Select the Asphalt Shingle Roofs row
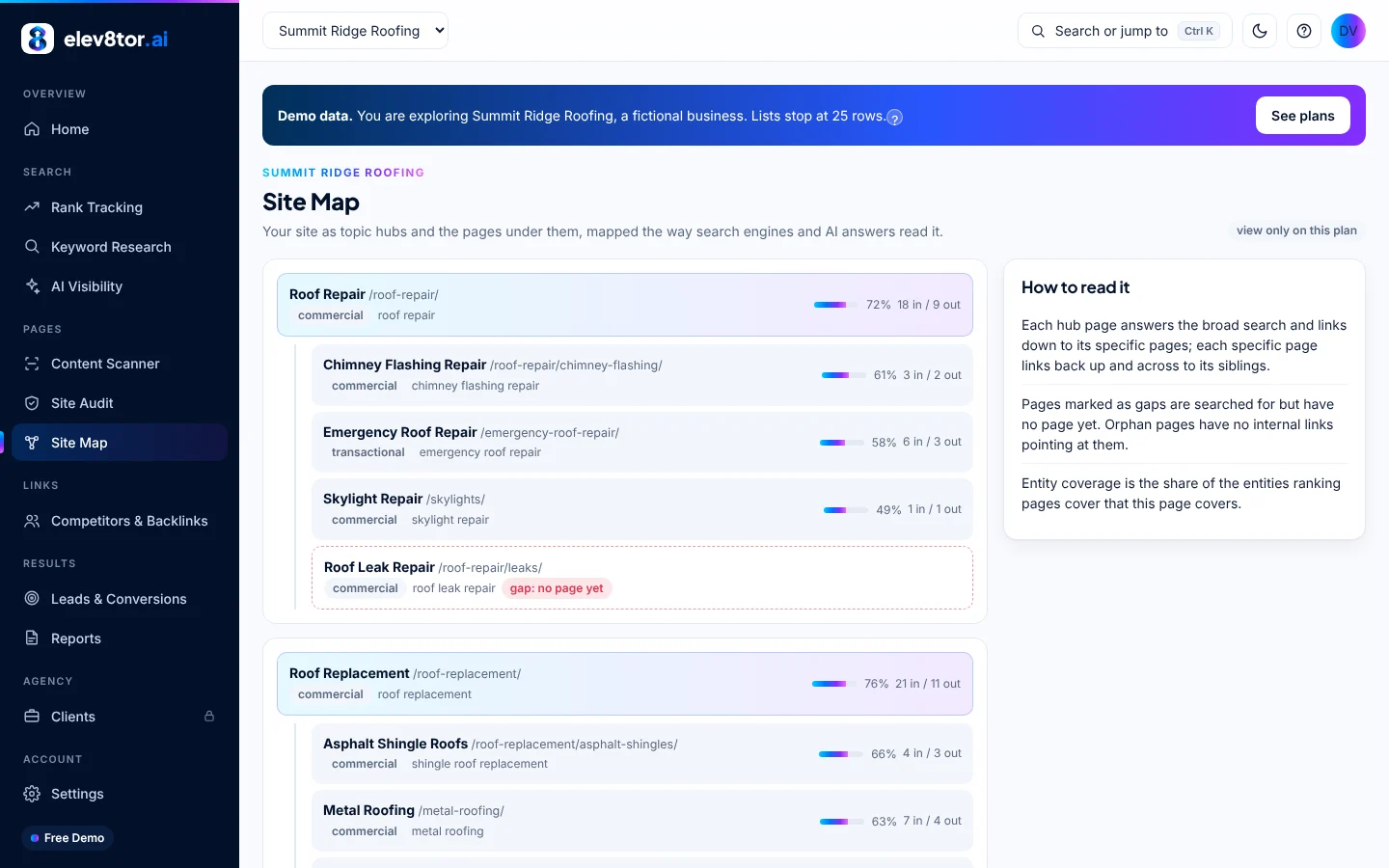 642,753
